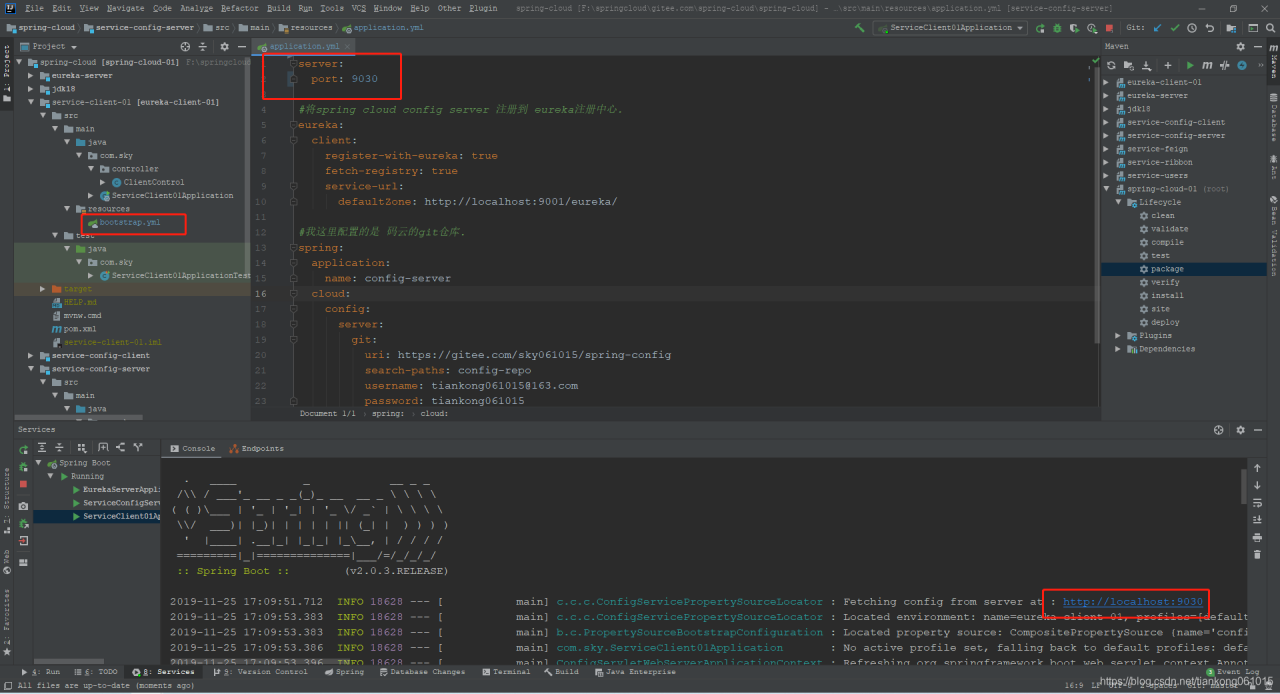
Task: Reimport Maven projects with the refresh icon
Action: (1110, 65)
